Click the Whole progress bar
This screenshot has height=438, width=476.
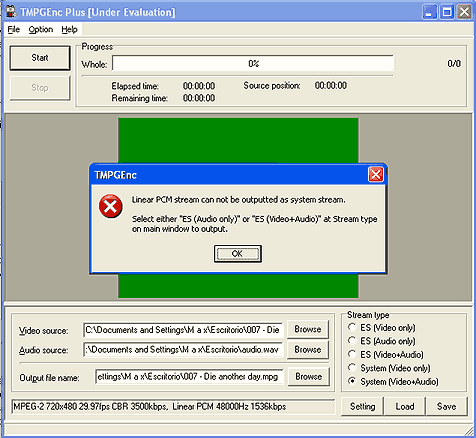253,63
